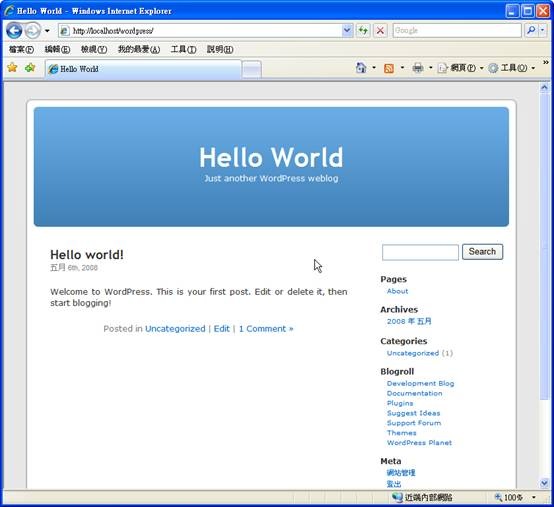Open the 1 Comment » link
This screenshot has height=507, width=554.
(x=266, y=329)
